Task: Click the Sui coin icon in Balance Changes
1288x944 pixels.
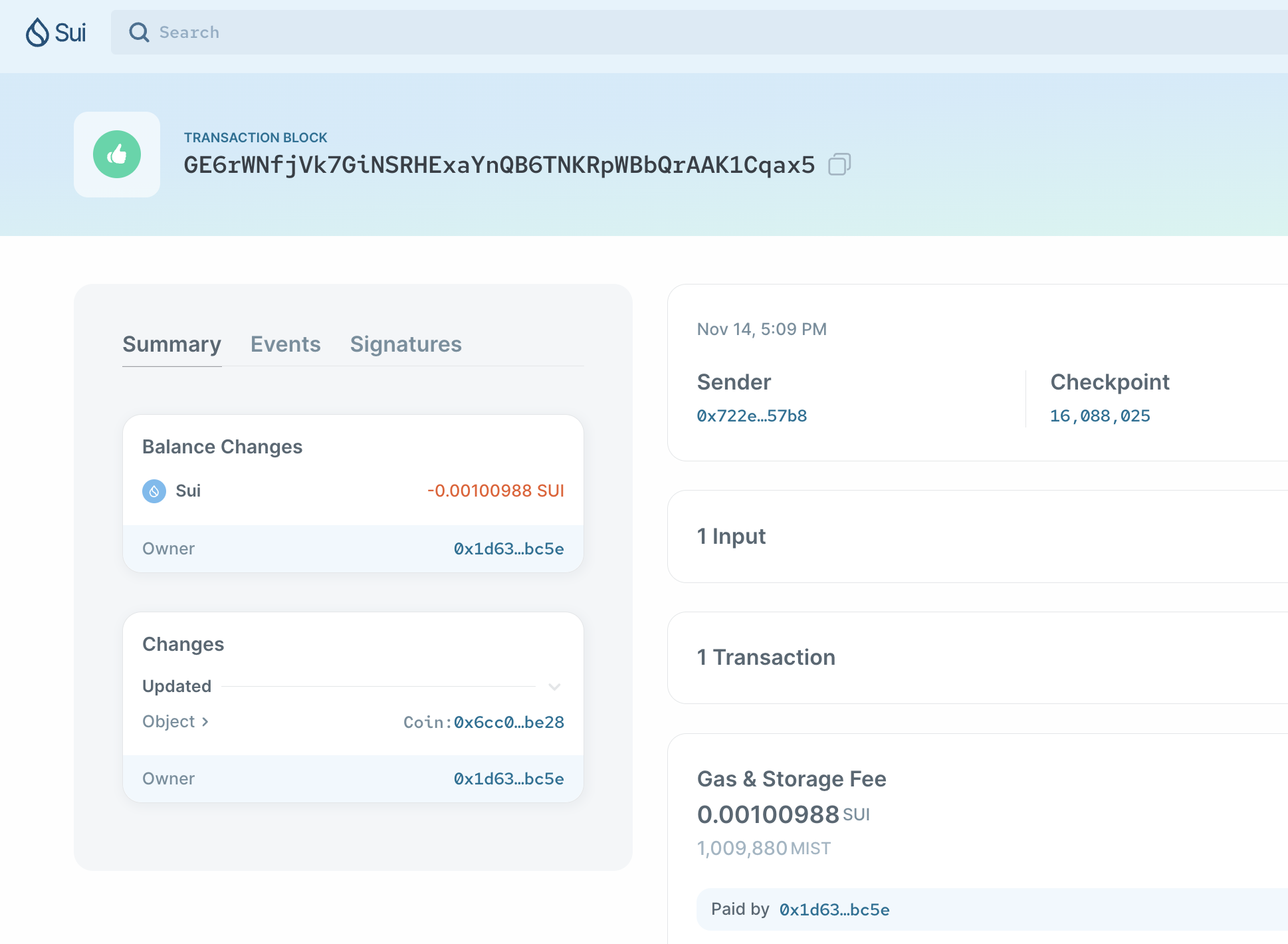Action: [154, 491]
